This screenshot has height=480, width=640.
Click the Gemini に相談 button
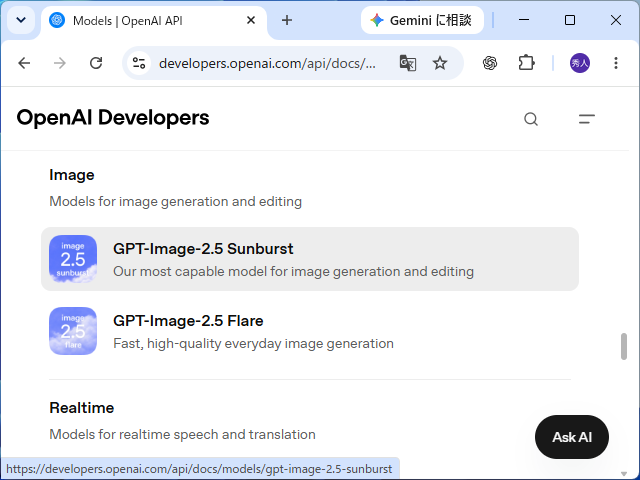pyautogui.click(x=422, y=20)
